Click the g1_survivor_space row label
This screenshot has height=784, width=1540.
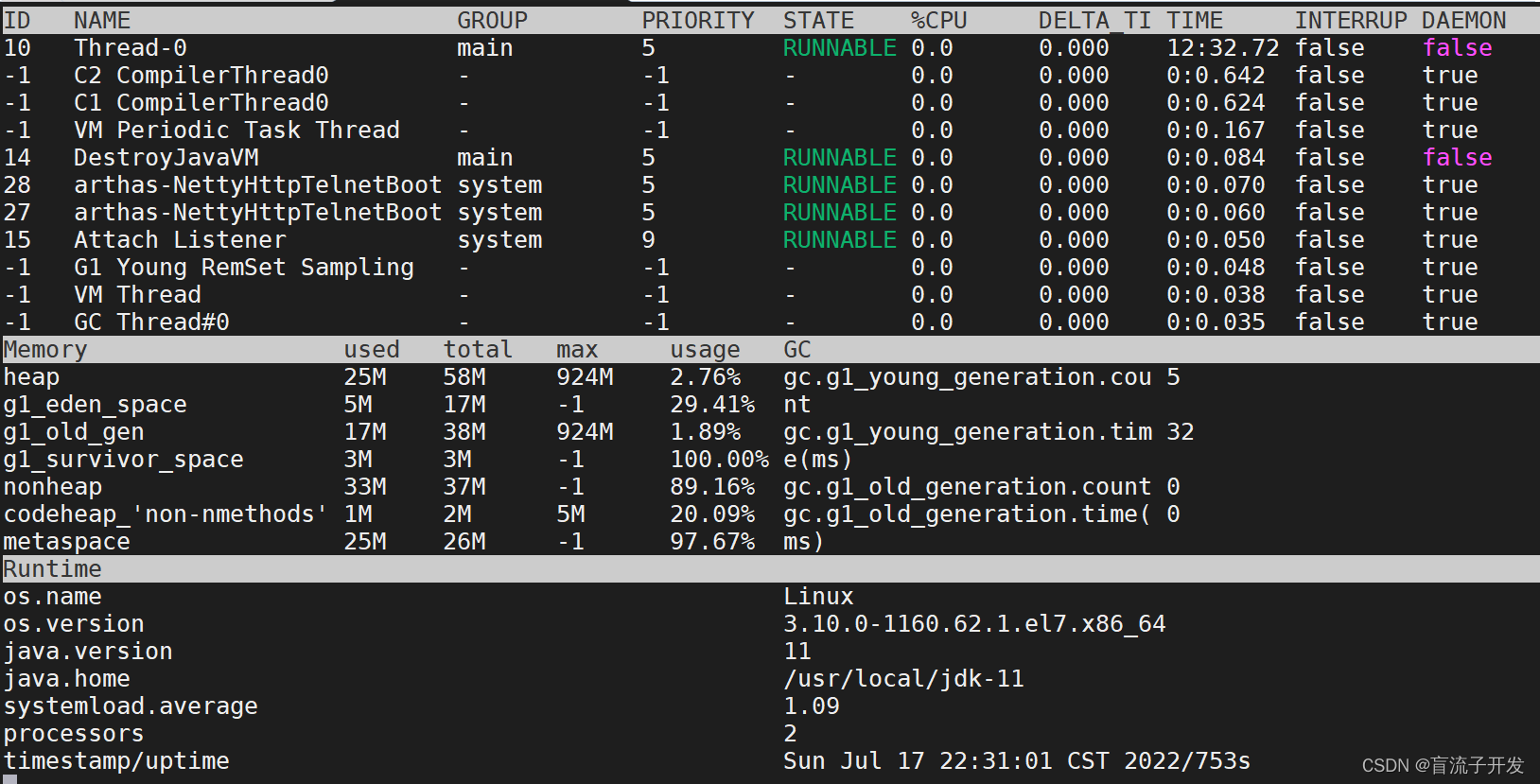[123, 459]
